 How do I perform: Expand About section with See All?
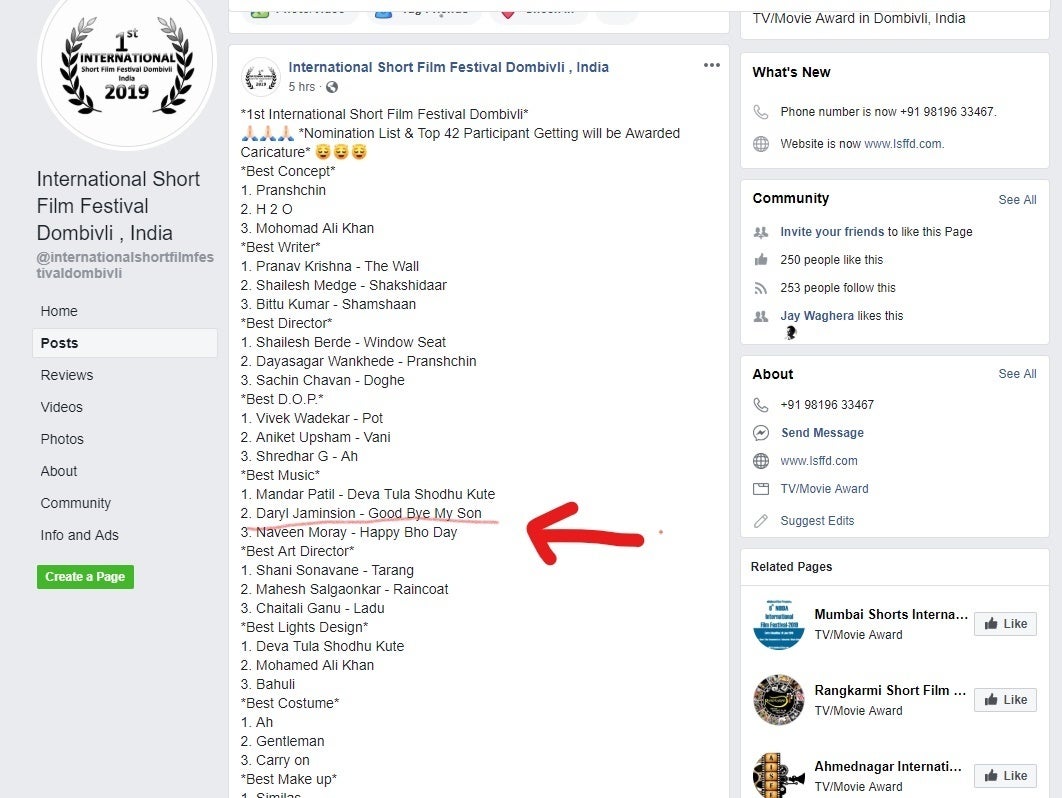pos(1016,374)
